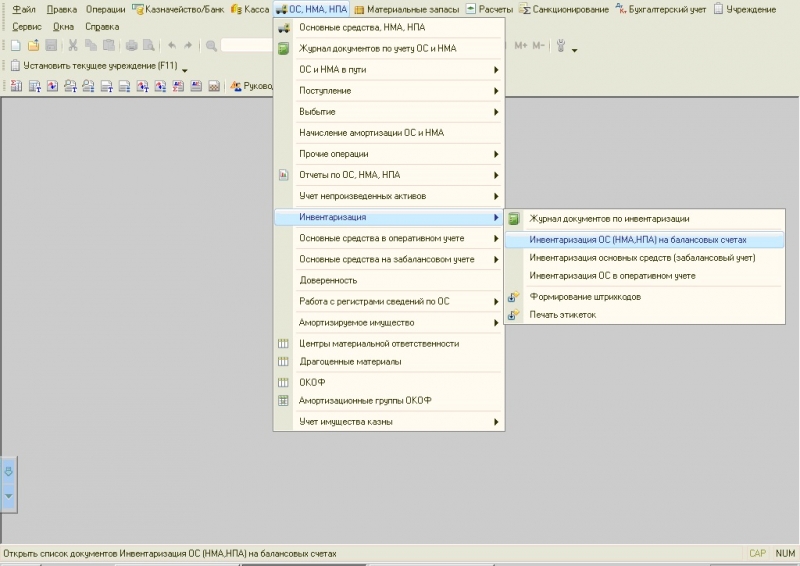Click the Print icon in toolbar

click(132, 46)
